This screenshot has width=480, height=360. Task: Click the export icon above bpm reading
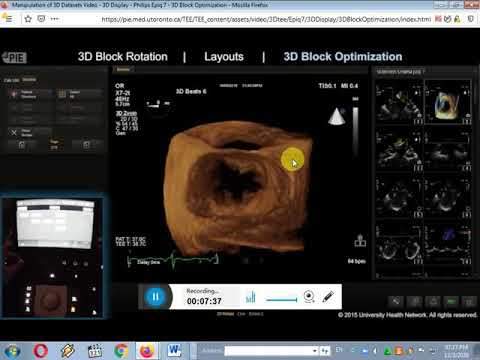(x=360, y=240)
